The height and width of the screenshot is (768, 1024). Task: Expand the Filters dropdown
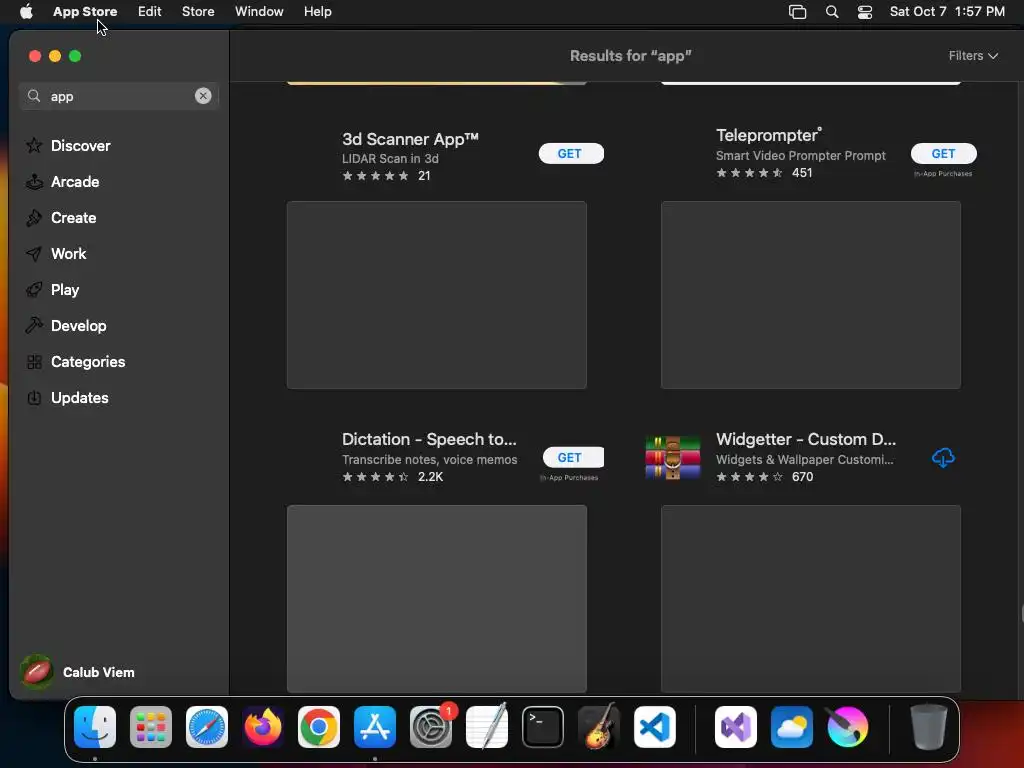pyautogui.click(x=973, y=56)
